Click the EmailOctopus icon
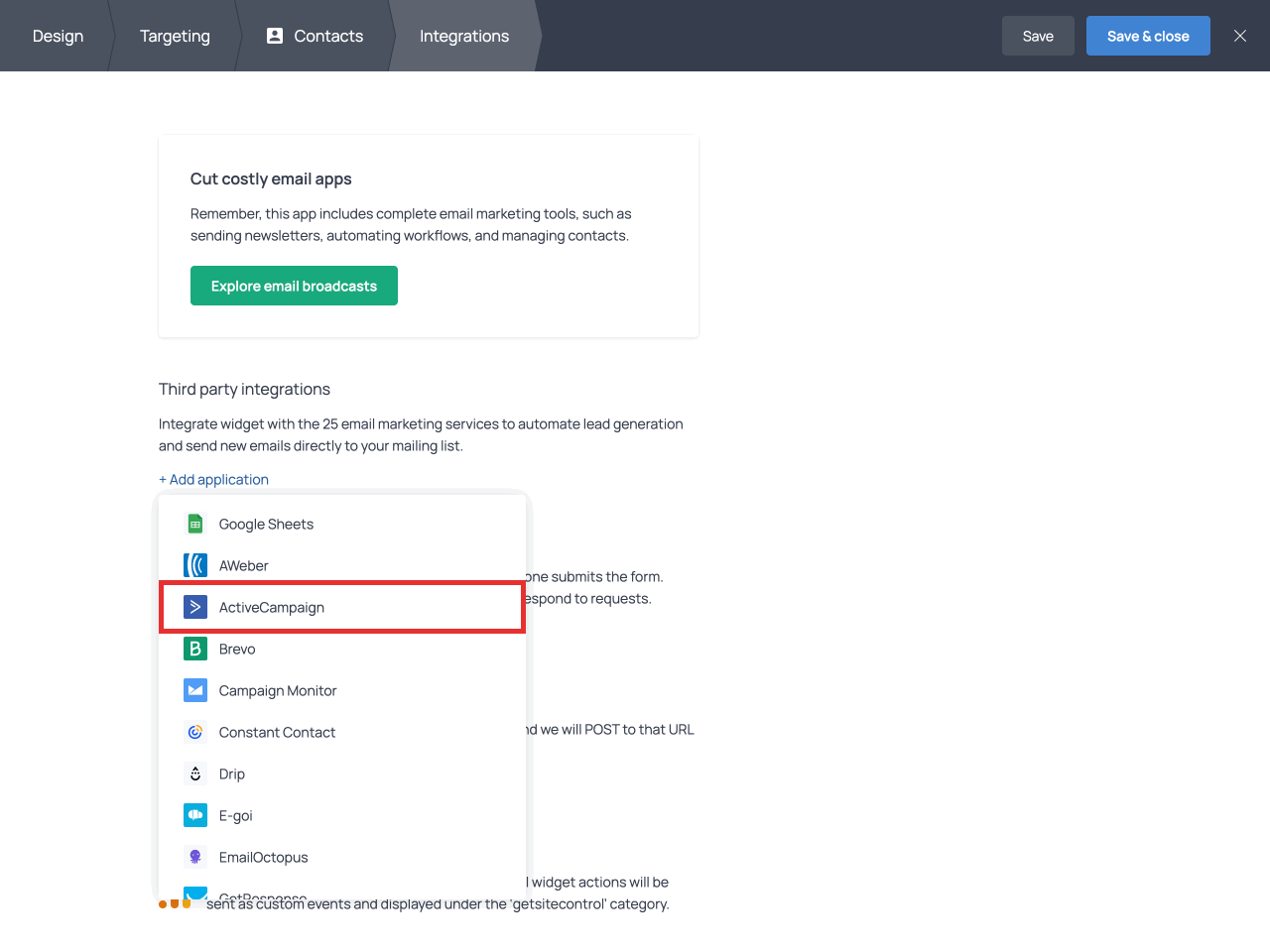Viewport: 1270px width, 952px height. pos(195,857)
